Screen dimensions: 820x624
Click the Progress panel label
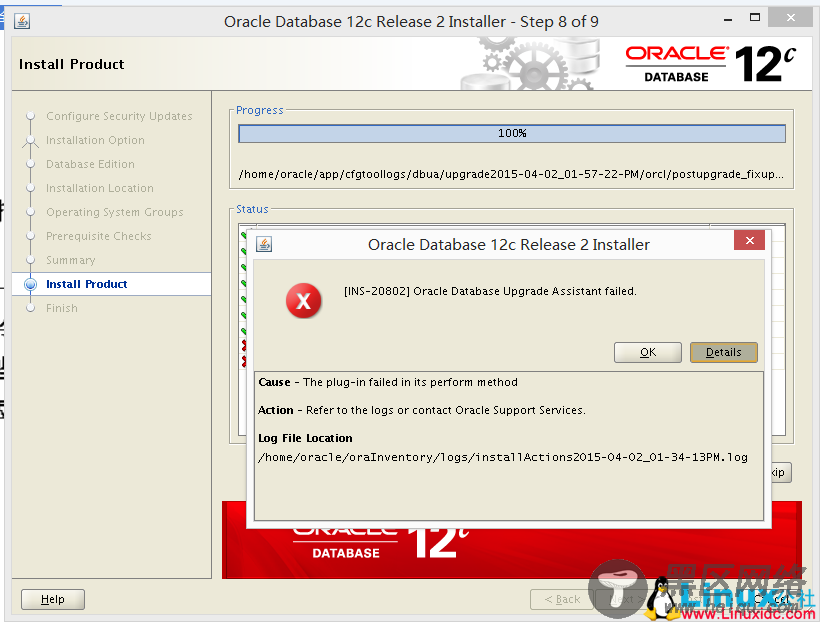point(259,110)
